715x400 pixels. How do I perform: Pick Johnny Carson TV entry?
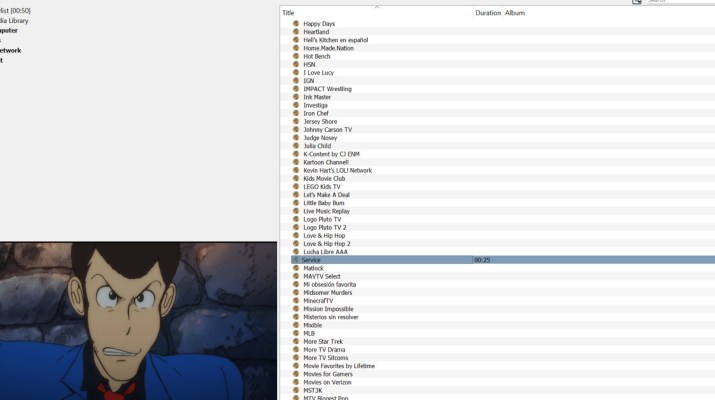pos(327,130)
